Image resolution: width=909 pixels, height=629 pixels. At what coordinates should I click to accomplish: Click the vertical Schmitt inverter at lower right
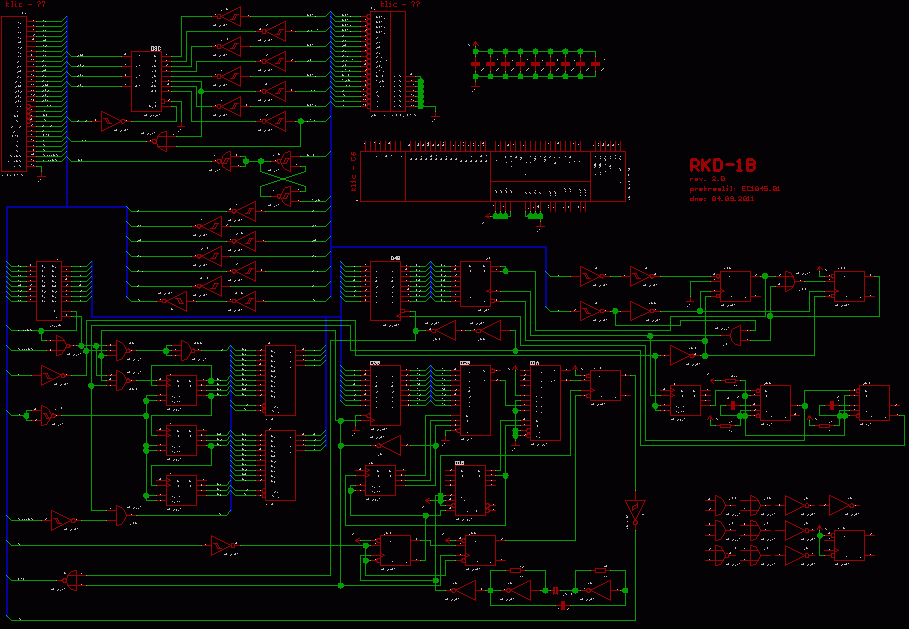[x=634, y=510]
